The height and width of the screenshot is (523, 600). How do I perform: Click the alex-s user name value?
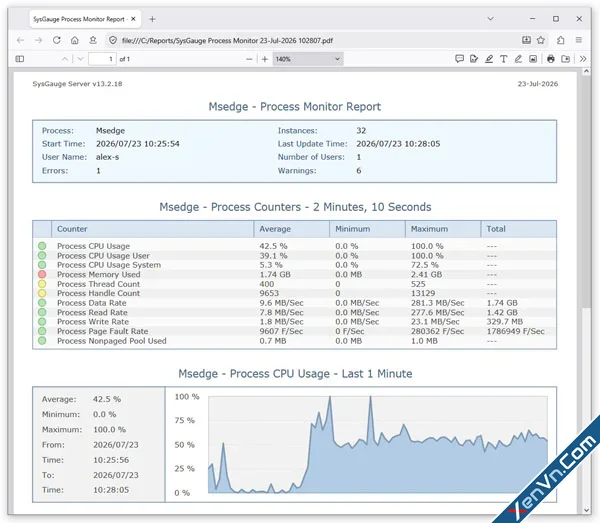click(108, 157)
